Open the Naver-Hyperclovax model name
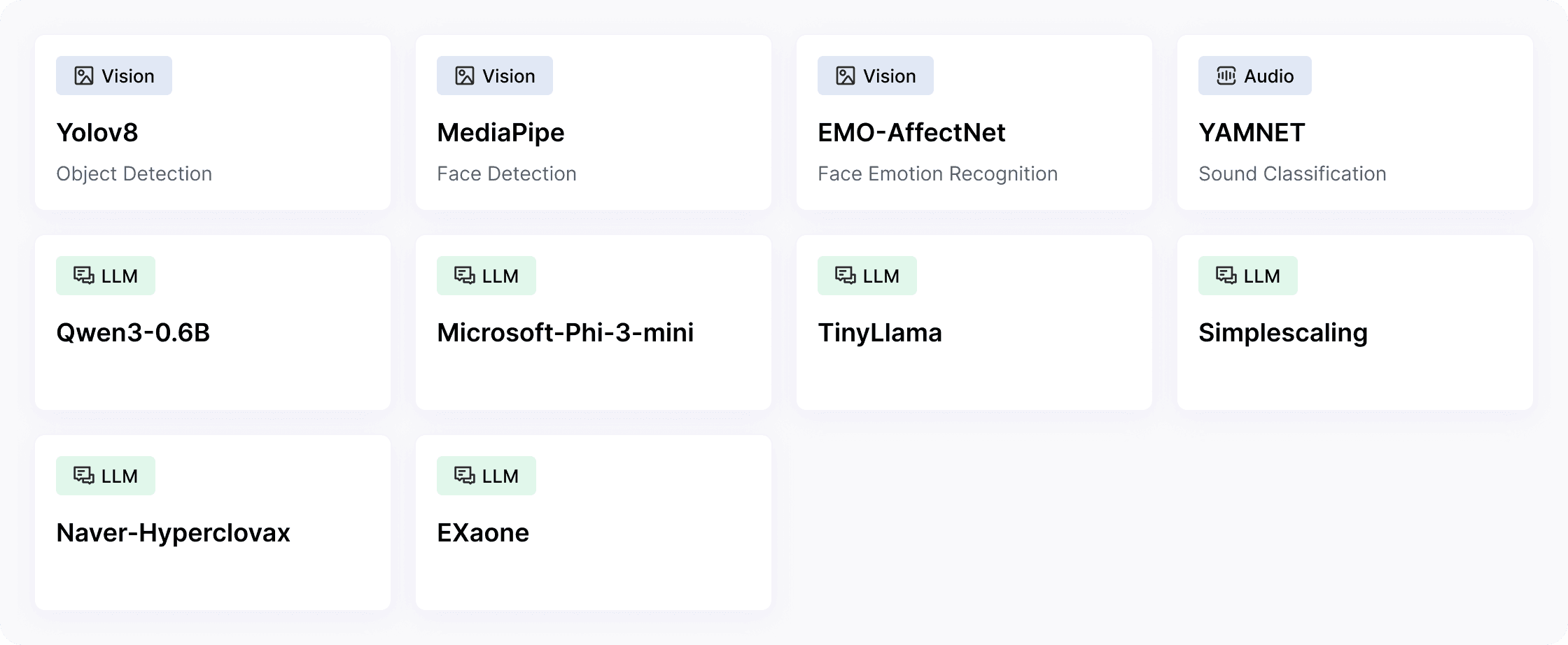This screenshot has width=1568, height=645. click(173, 532)
